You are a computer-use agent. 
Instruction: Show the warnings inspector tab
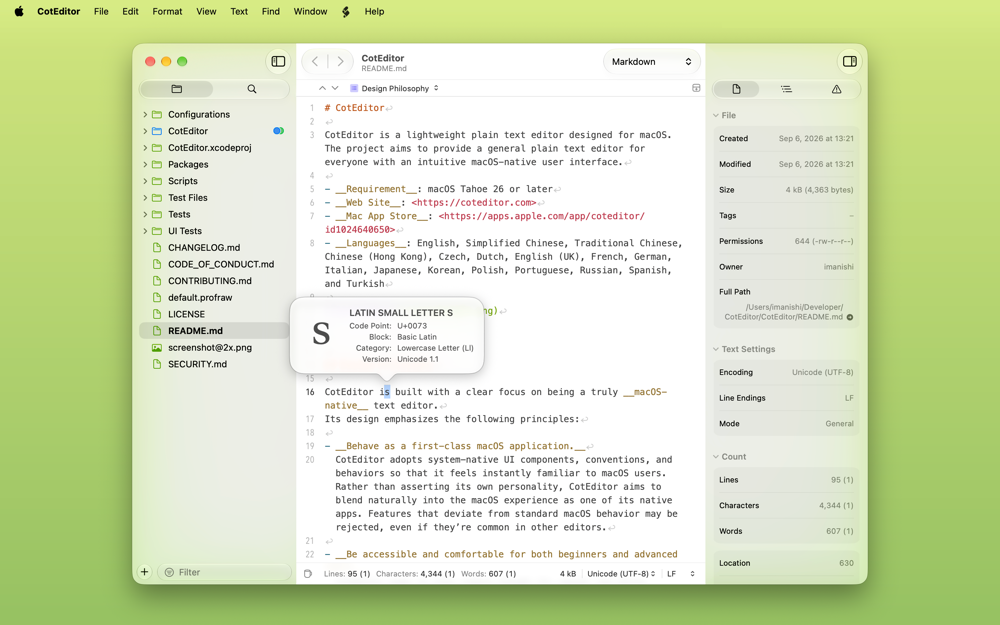(836, 89)
